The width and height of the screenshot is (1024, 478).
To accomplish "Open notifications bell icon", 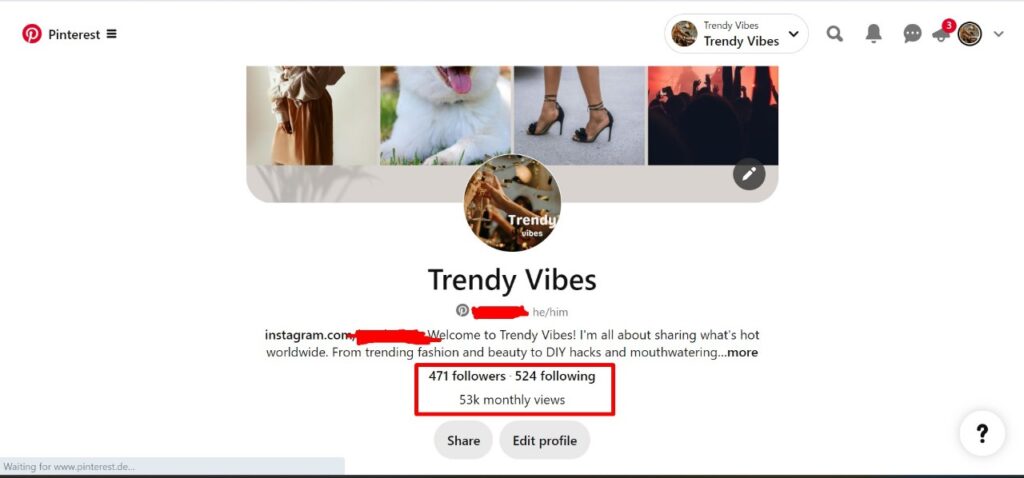I will click(873, 34).
